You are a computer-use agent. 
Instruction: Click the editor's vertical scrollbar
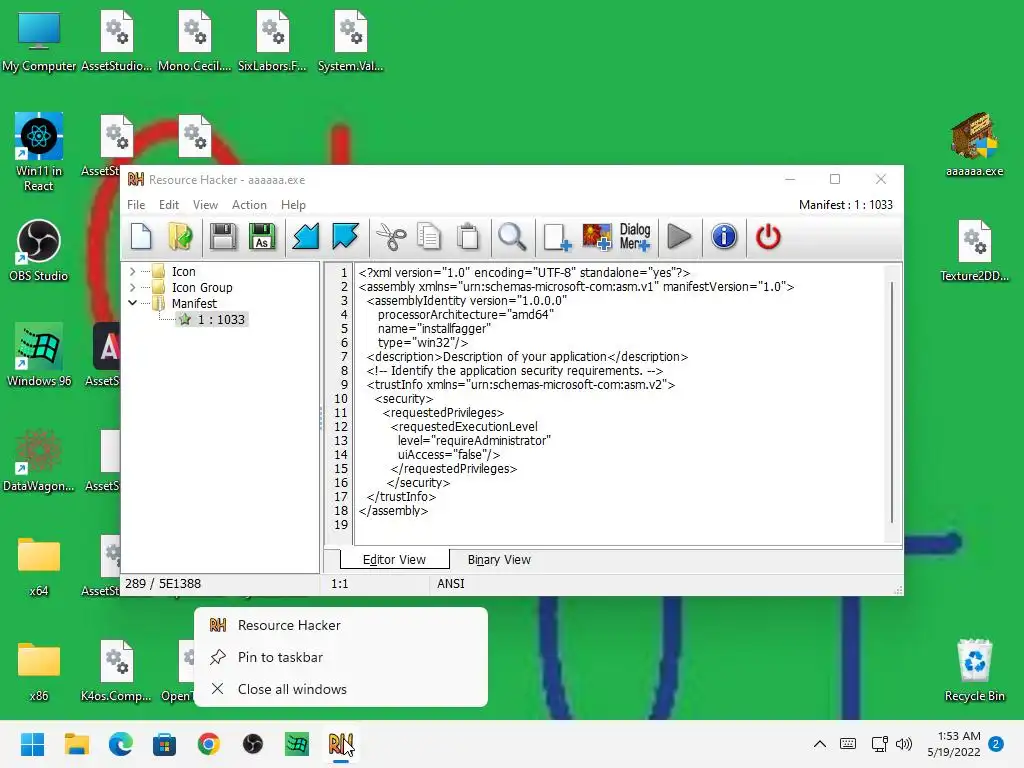pos(892,402)
